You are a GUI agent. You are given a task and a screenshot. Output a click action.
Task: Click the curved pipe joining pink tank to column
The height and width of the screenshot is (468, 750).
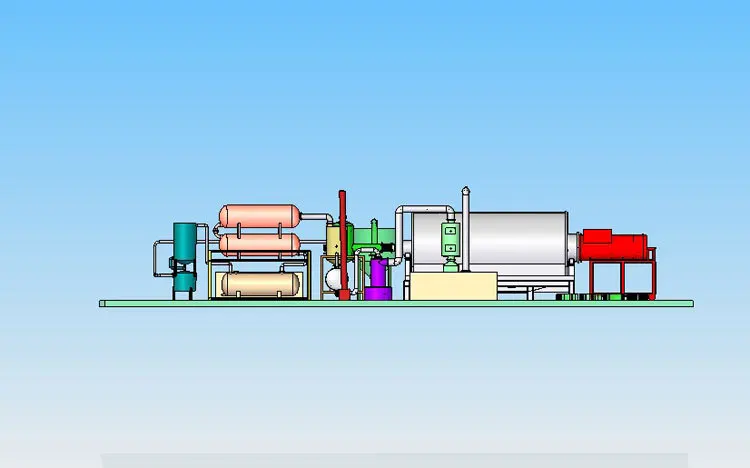pyautogui.click(x=318, y=217)
